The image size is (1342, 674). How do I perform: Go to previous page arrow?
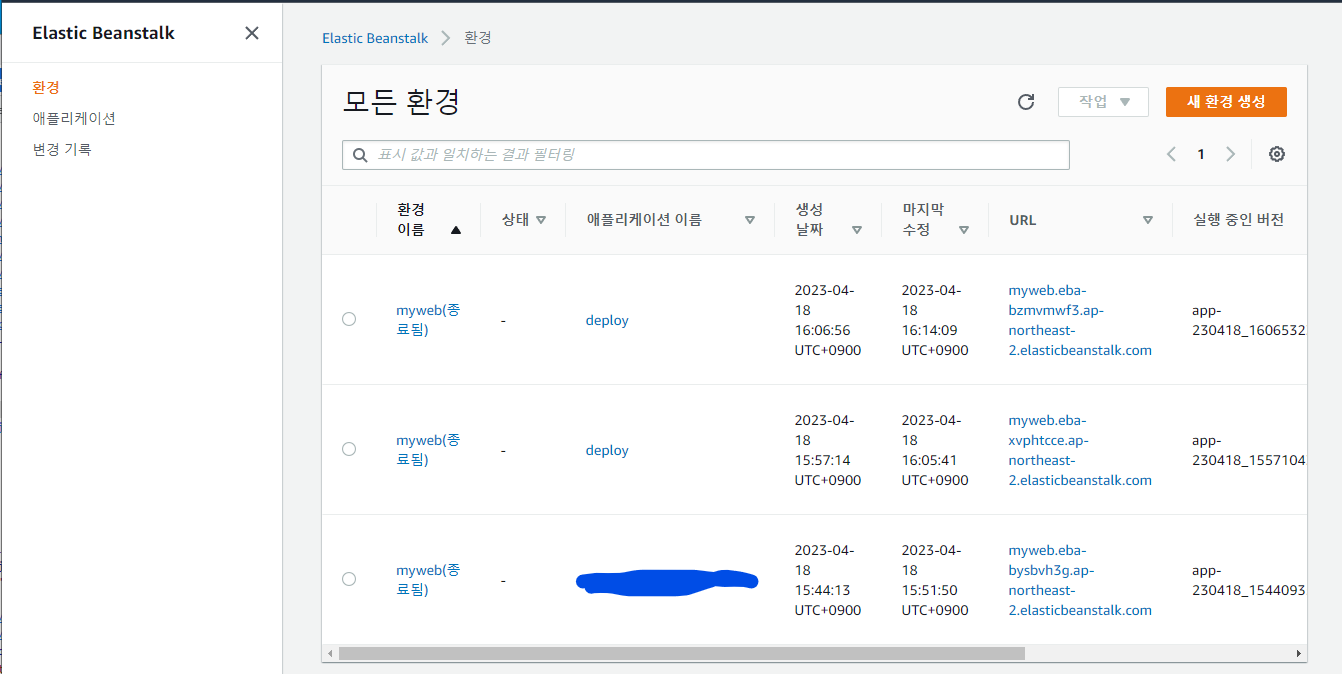(x=1171, y=154)
